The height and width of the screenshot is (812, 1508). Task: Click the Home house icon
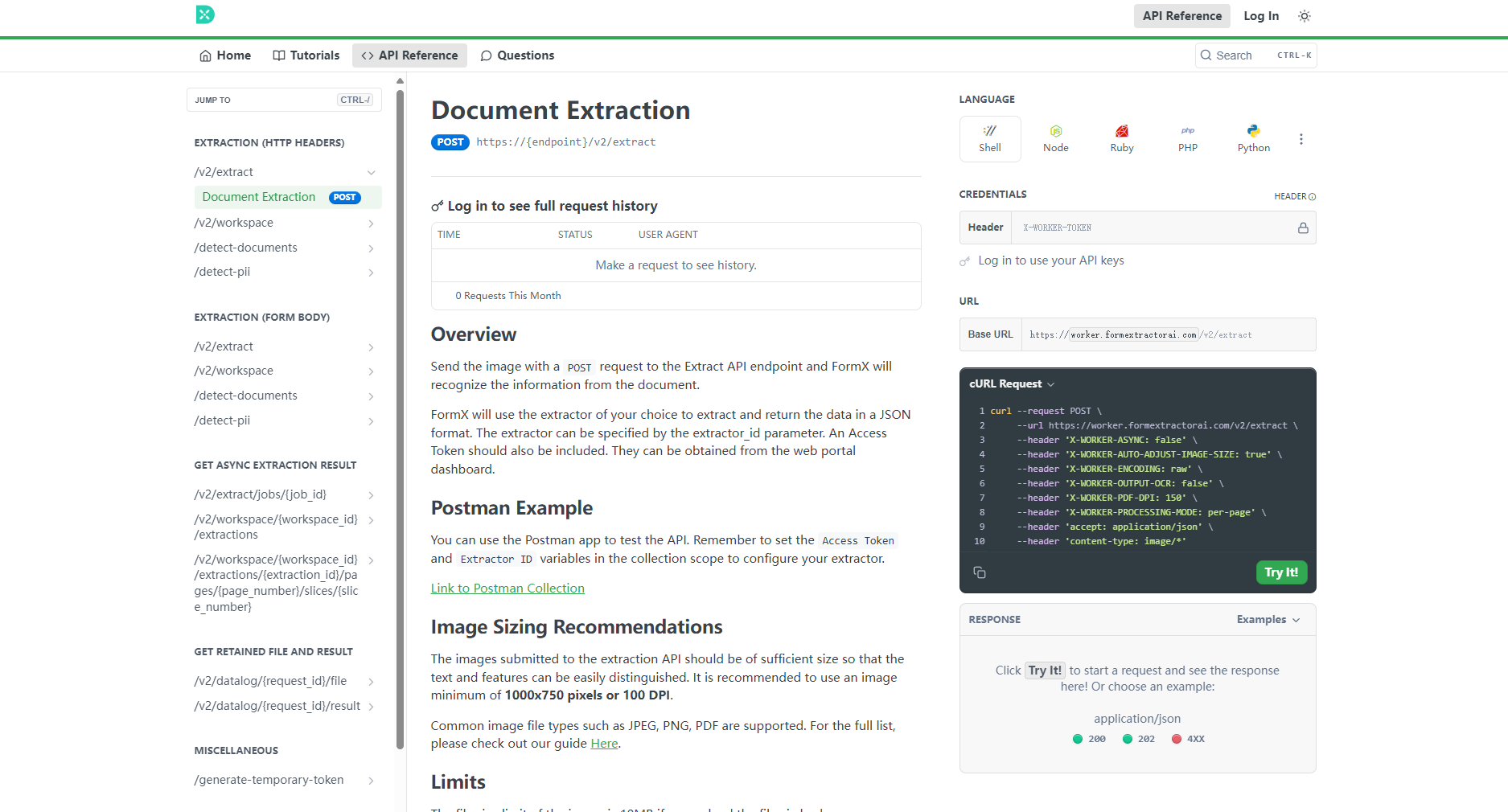click(206, 55)
